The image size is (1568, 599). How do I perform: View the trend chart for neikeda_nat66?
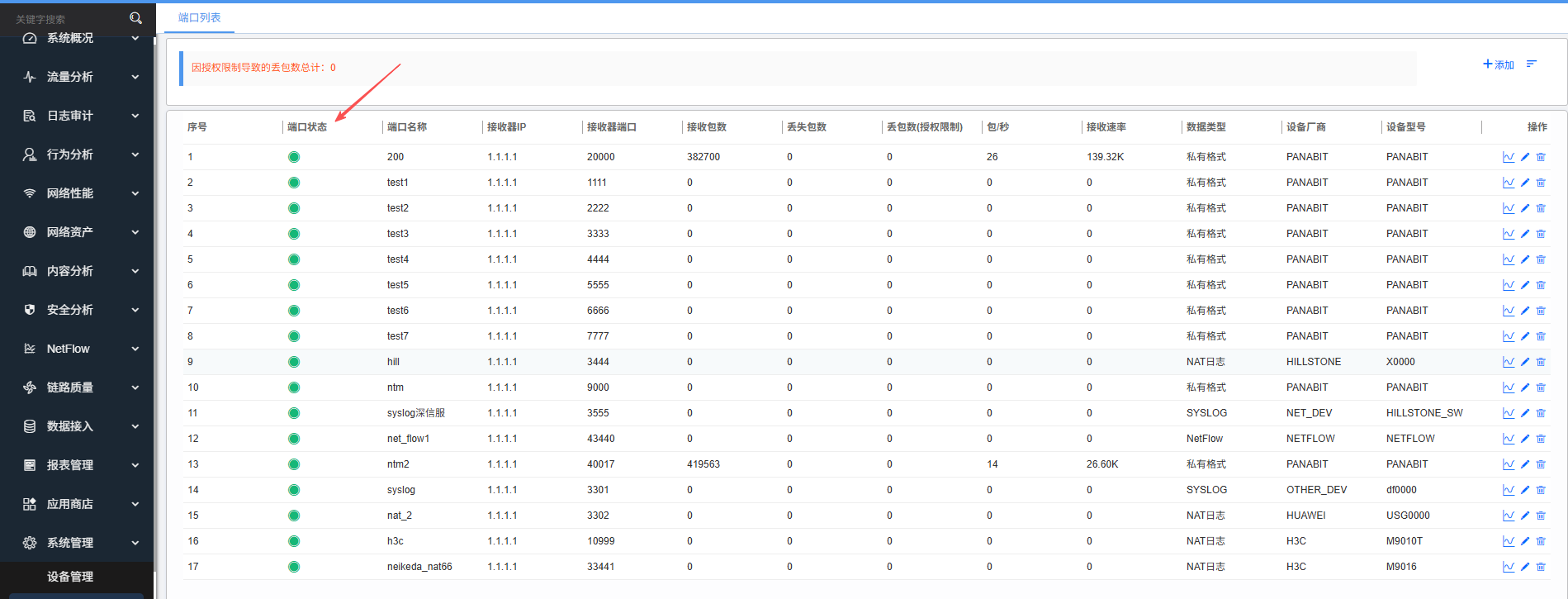click(1508, 567)
